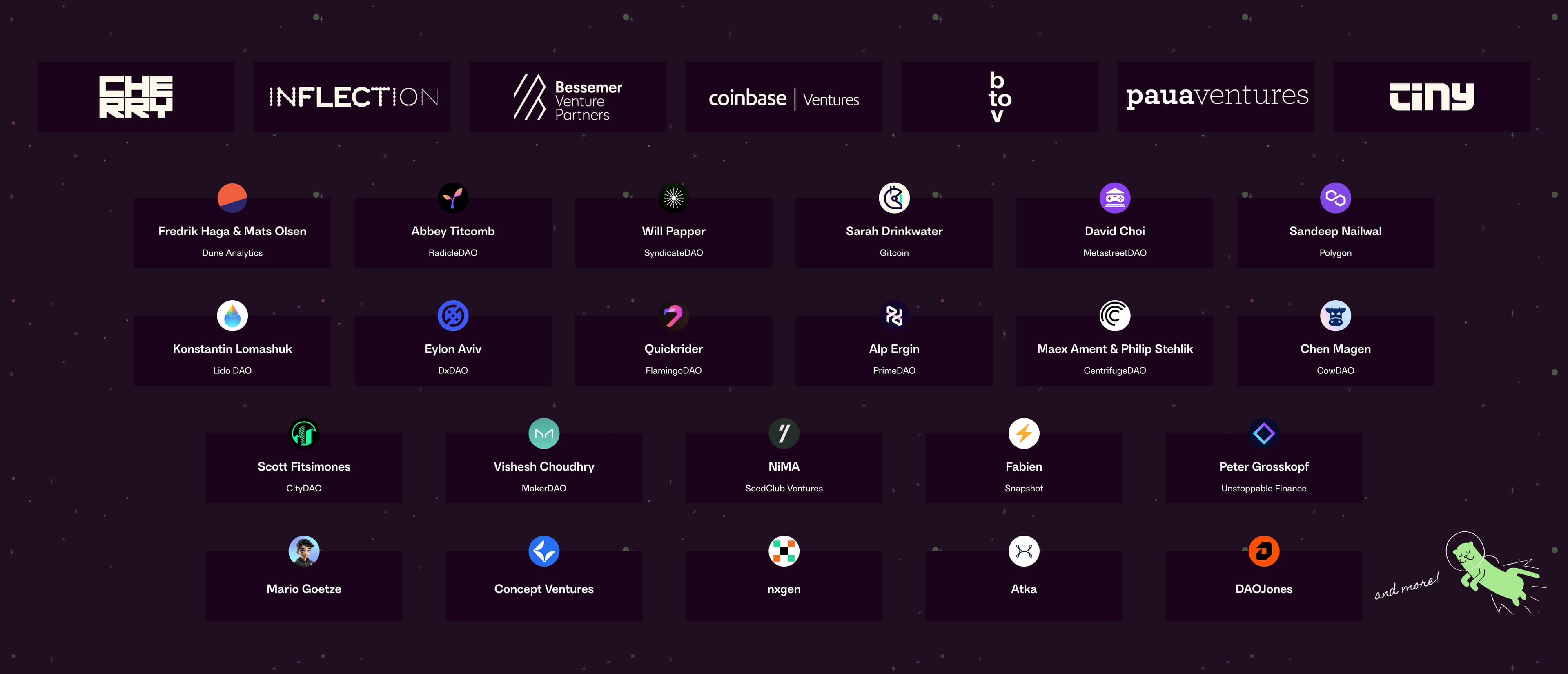Image resolution: width=1568 pixels, height=674 pixels.
Task: Click the DAOJones orange icon
Action: (x=1264, y=551)
